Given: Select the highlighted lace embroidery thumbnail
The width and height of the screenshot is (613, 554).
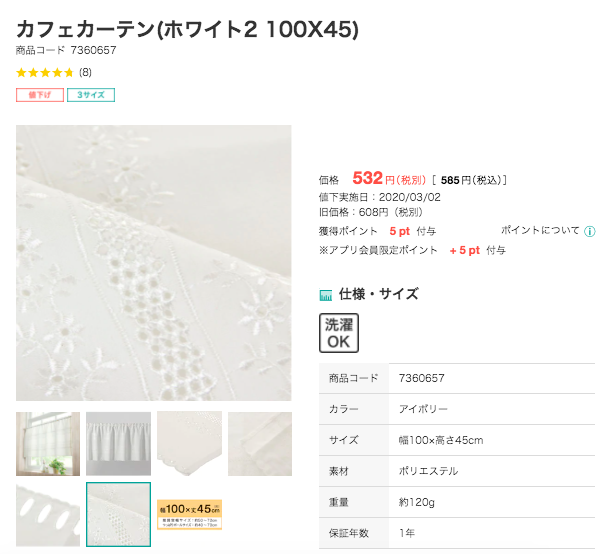Looking at the screenshot, I should pyautogui.click(x=118, y=515).
